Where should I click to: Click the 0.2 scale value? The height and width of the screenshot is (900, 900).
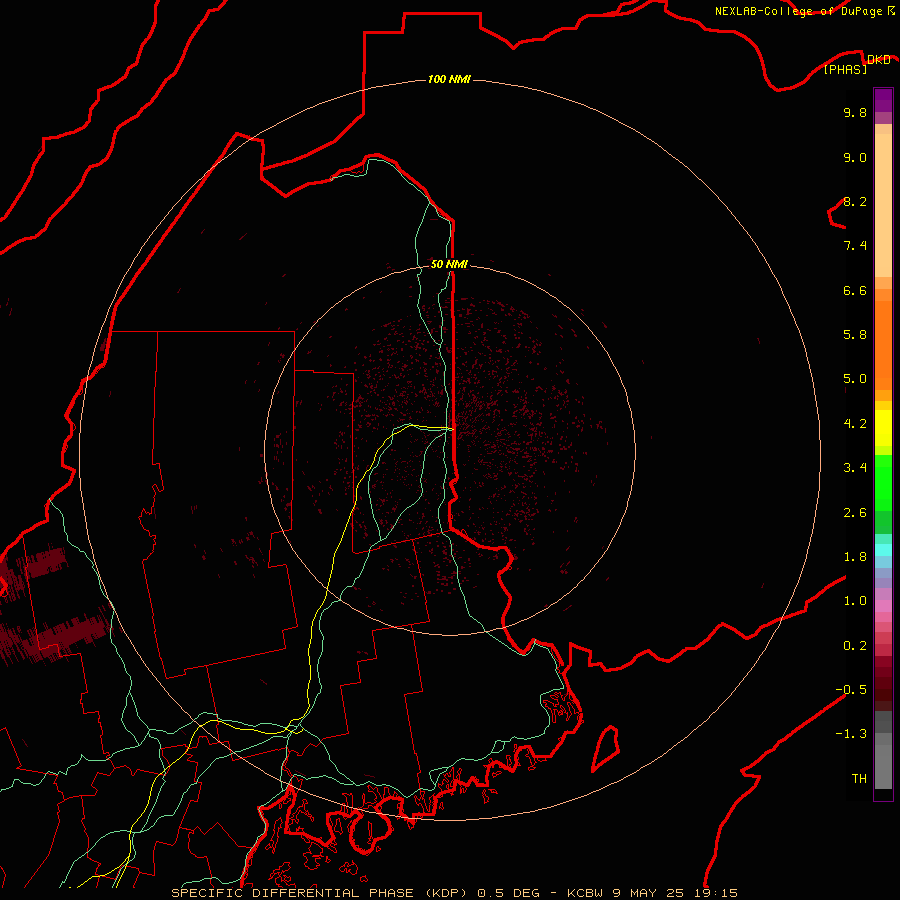pyautogui.click(x=855, y=646)
